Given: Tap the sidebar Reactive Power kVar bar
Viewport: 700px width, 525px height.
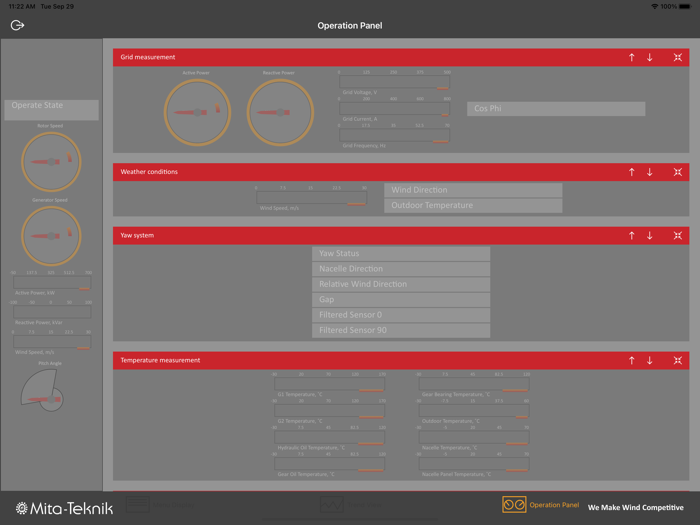Looking at the screenshot, I should pyautogui.click(x=52, y=312).
